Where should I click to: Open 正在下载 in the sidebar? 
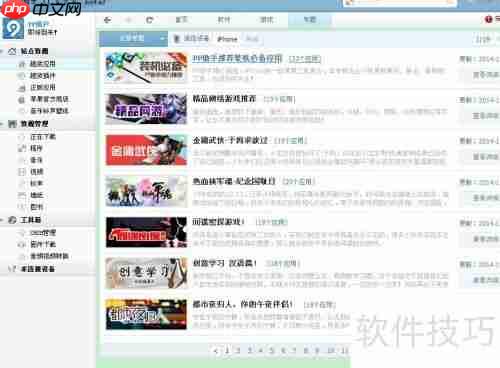point(43,137)
